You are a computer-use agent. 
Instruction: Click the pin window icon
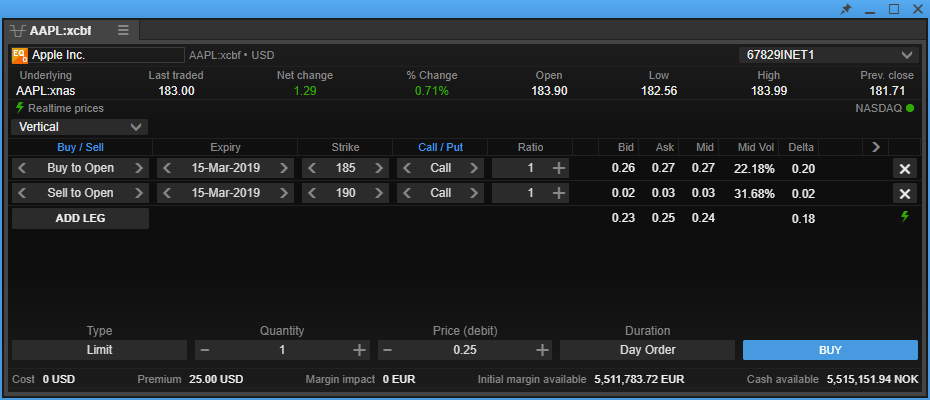(x=846, y=9)
